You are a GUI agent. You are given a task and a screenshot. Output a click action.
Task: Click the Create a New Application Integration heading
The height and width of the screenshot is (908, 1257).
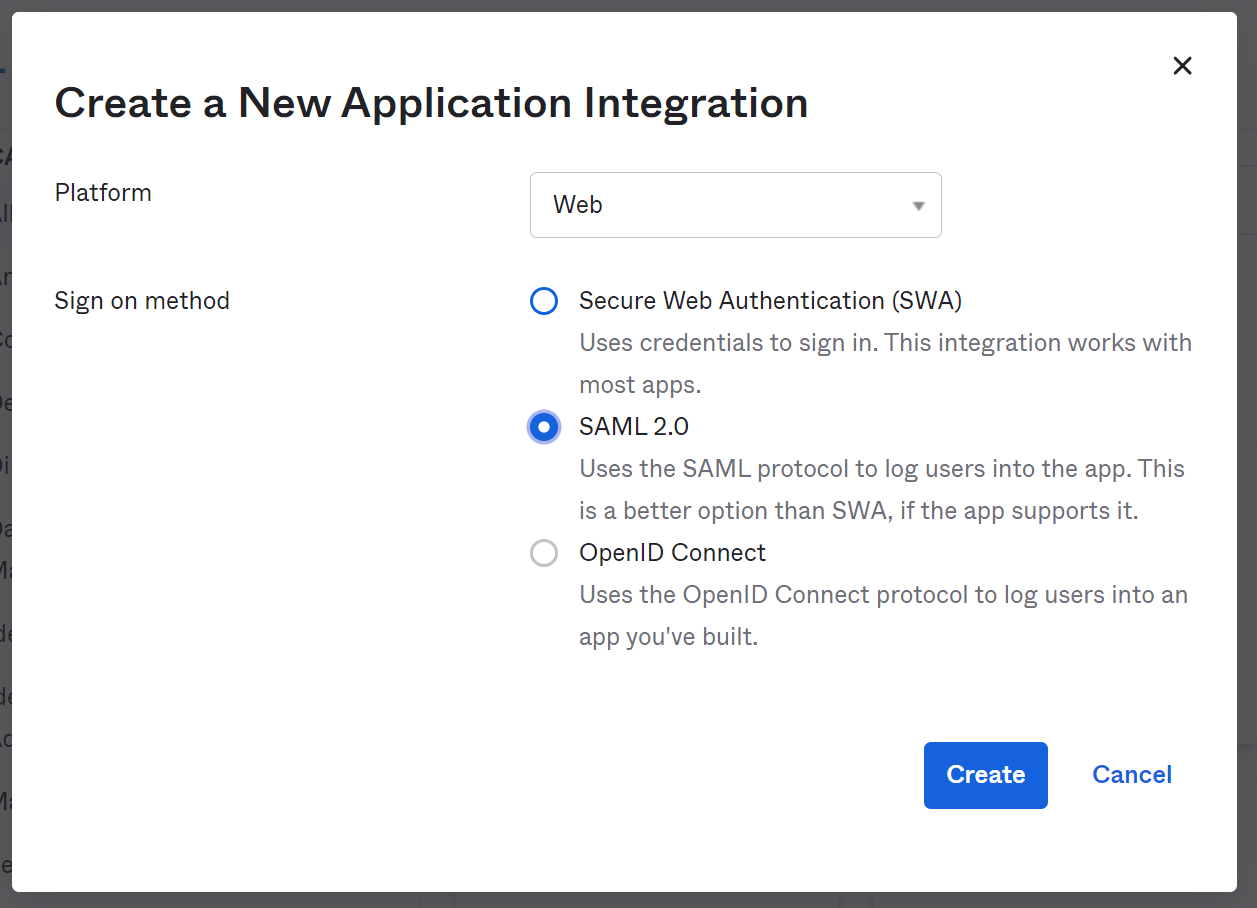pyautogui.click(x=431, y=103)
